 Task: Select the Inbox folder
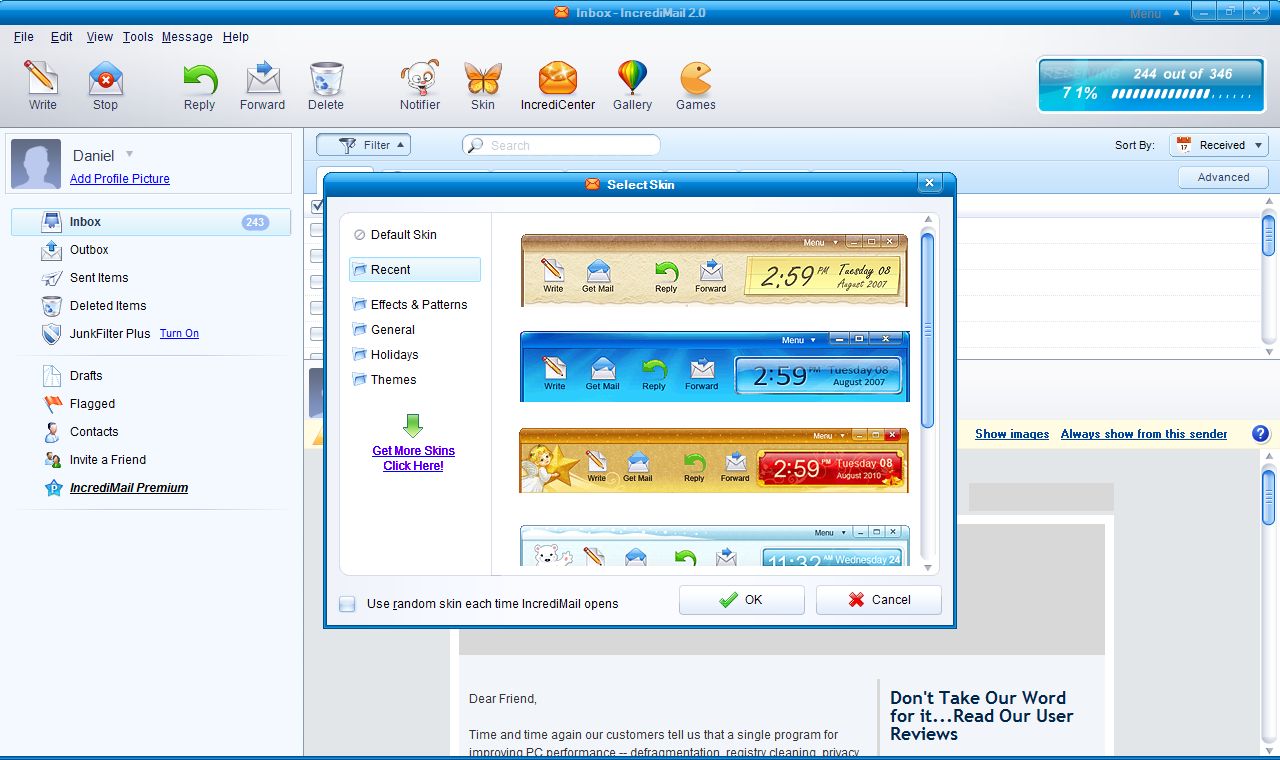(151, 222)
